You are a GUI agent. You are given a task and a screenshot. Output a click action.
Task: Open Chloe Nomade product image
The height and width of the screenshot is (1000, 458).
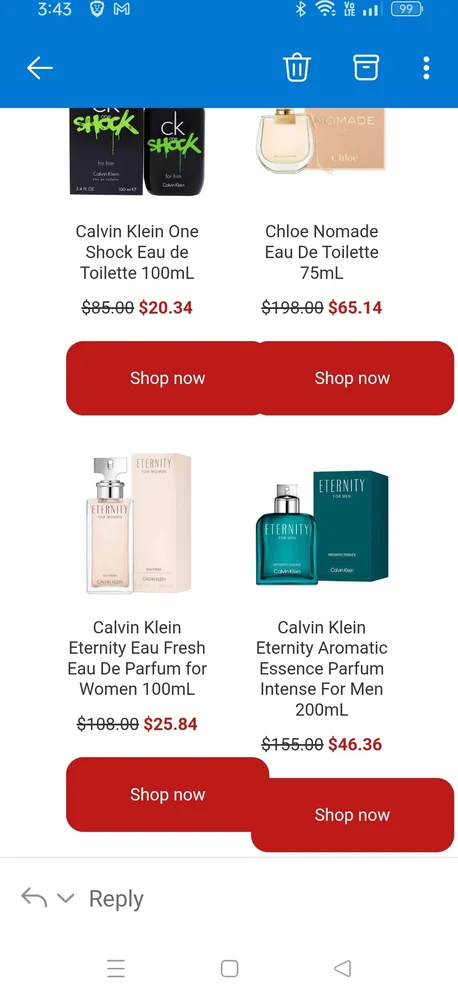coord(321,140)
